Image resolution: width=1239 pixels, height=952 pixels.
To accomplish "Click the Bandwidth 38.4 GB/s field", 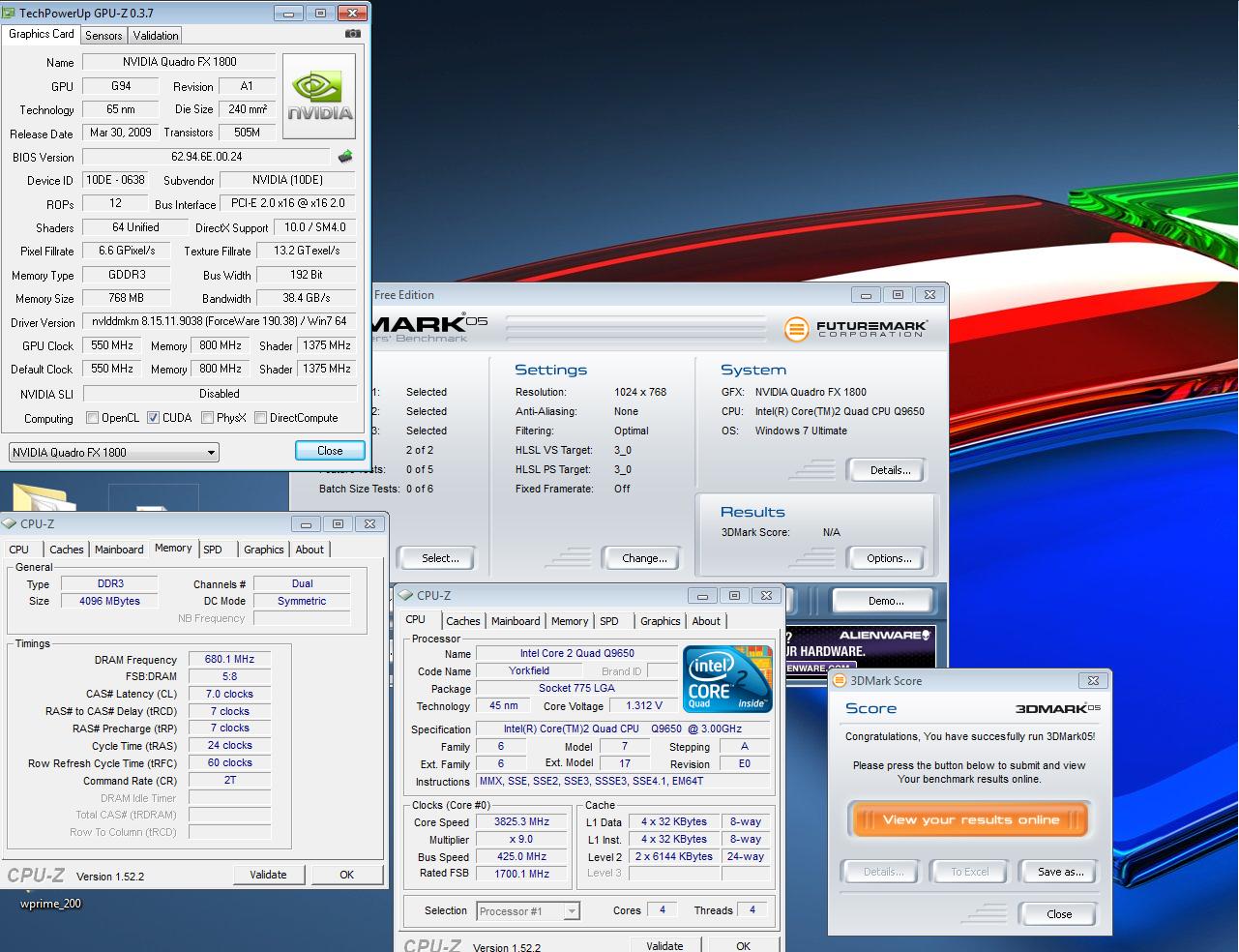I will click(x=307, y=298).
